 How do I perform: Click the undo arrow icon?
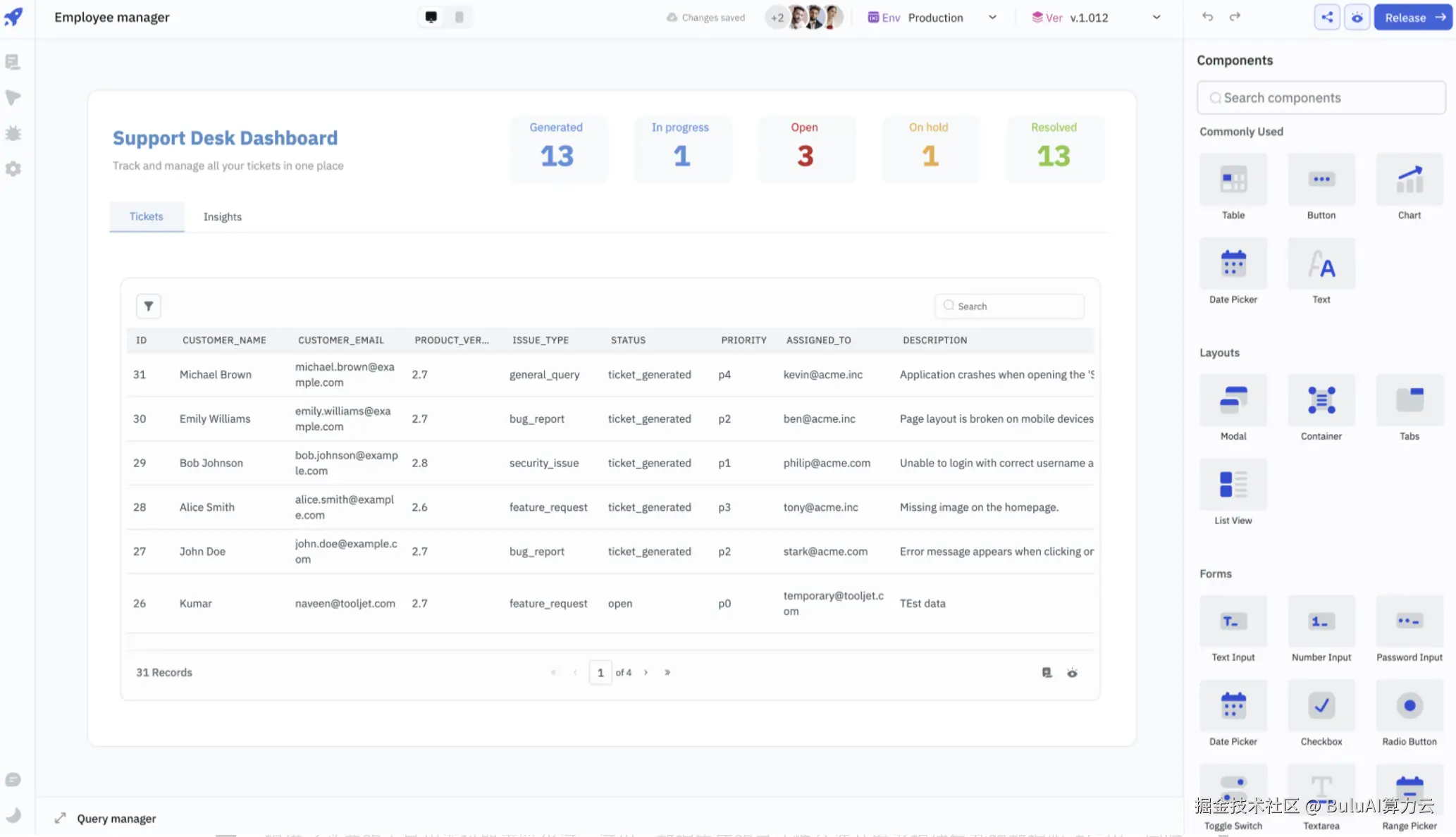(x=1207, y=17)
